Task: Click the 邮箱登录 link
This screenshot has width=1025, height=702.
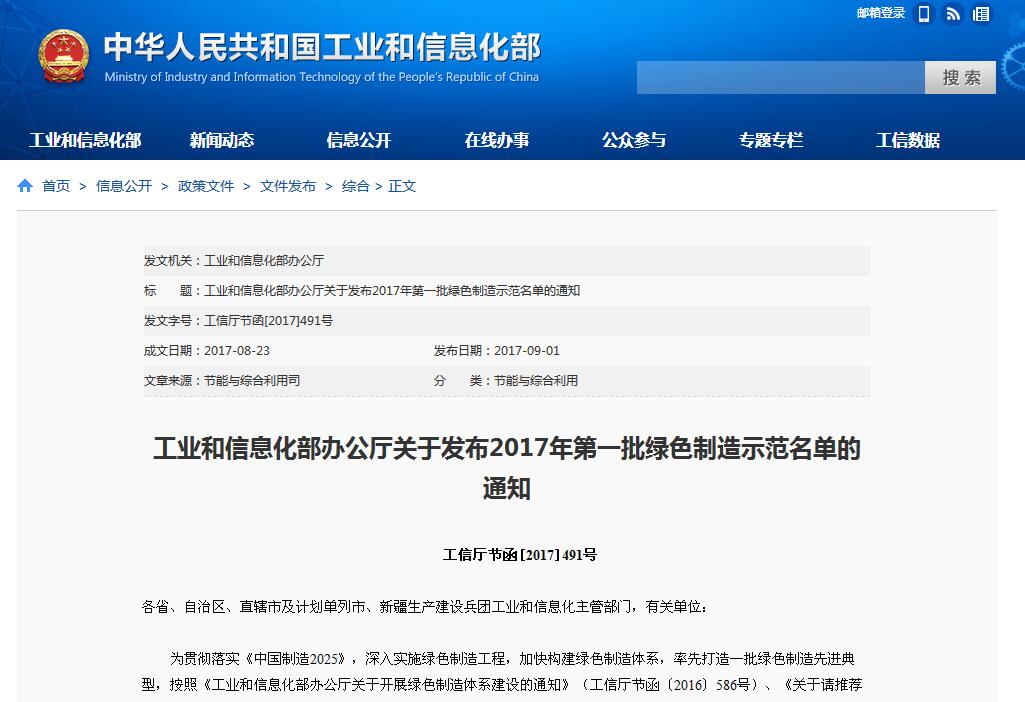Action: 881,13
